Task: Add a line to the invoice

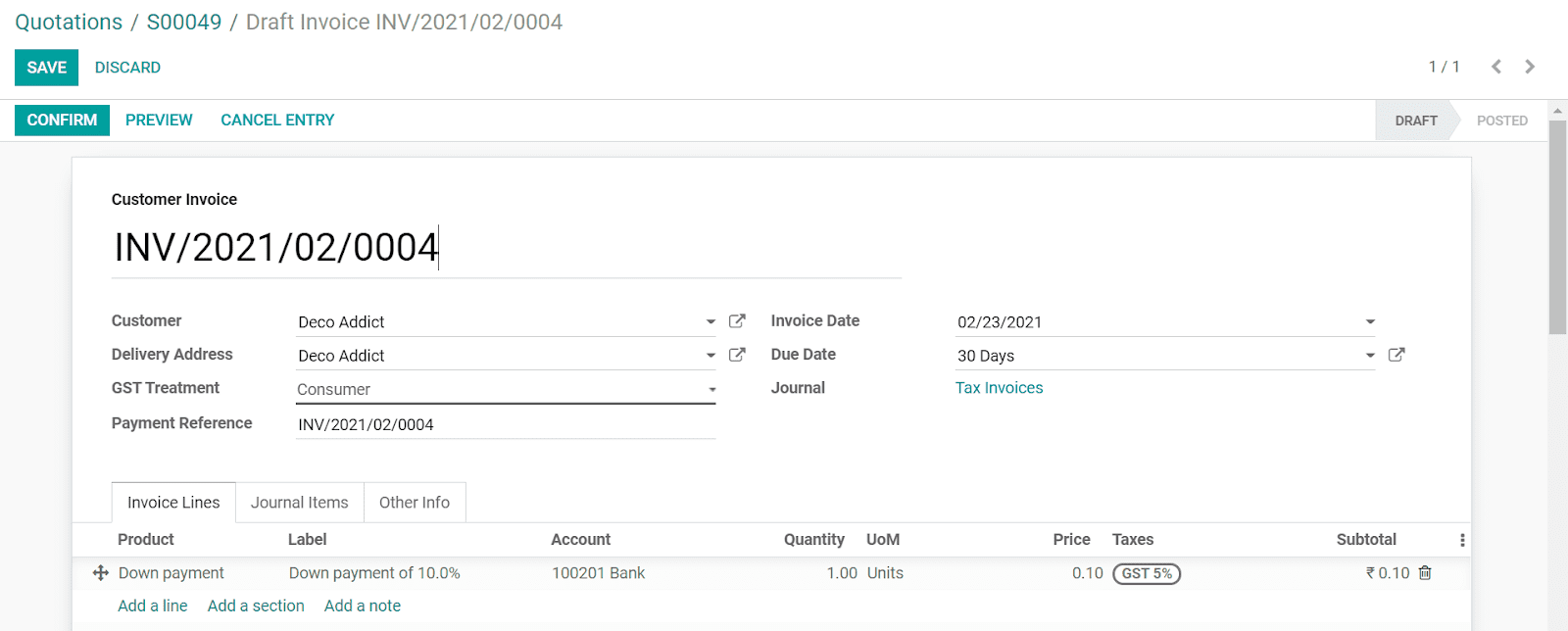Action: tap(152, 606)
